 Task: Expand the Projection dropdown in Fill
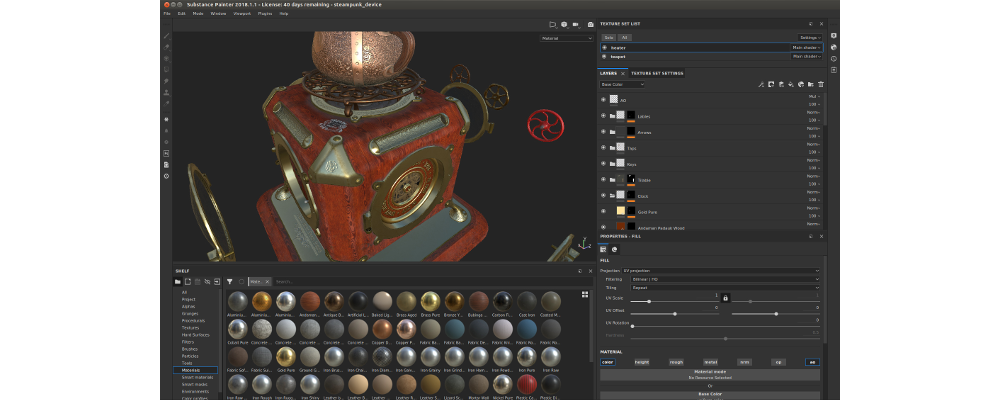[x=720, y=270]
